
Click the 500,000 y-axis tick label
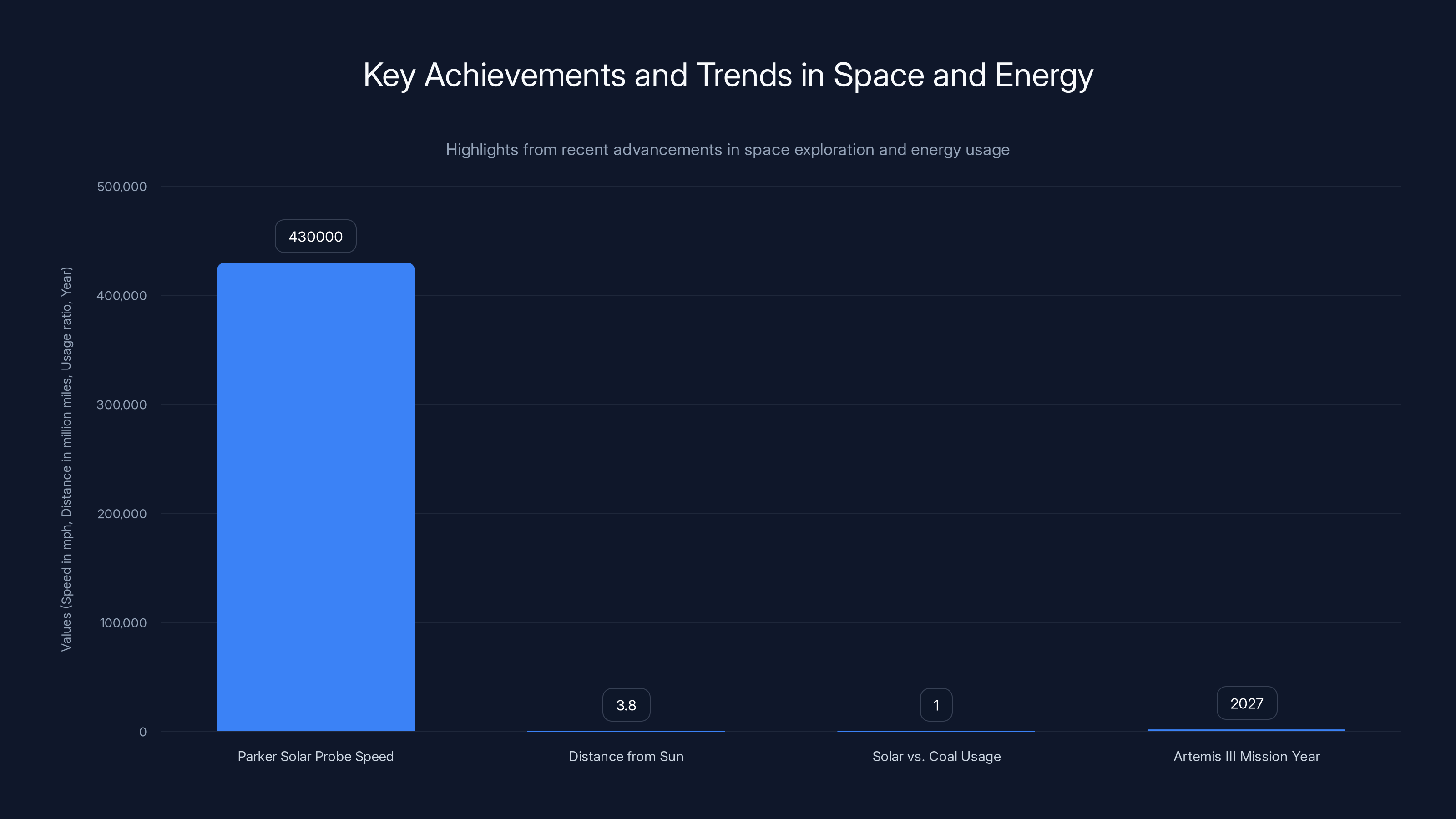(121, 187)
